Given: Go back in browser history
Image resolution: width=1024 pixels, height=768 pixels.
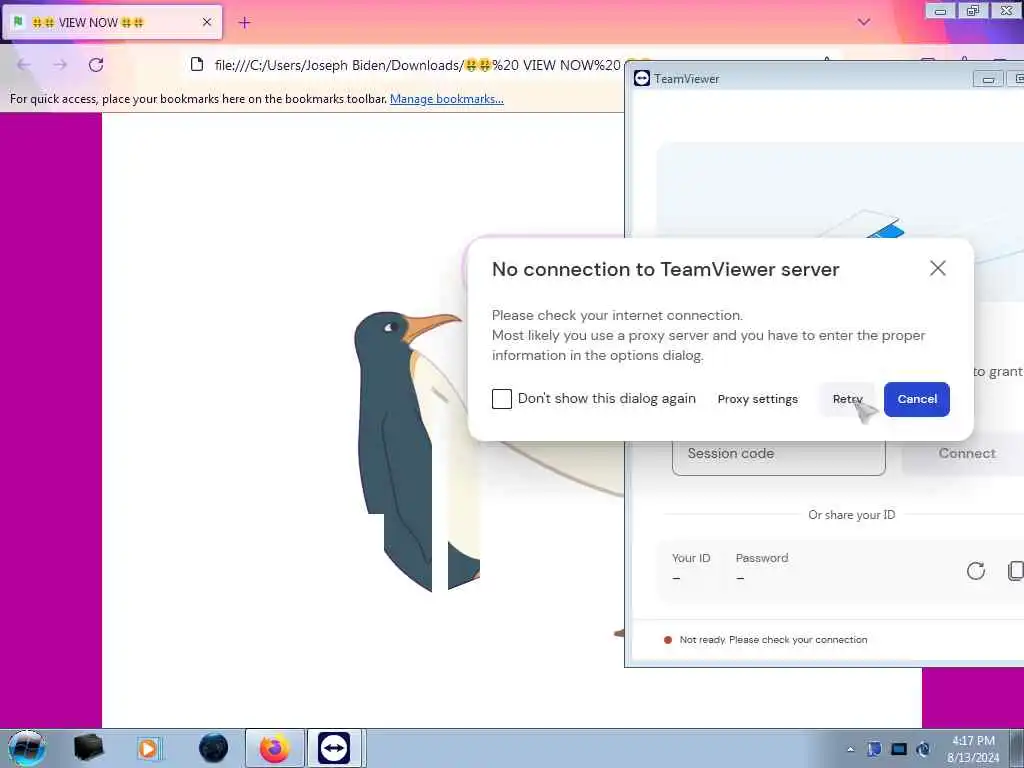Looking at the screenshot, I should (x=24, y=65).
